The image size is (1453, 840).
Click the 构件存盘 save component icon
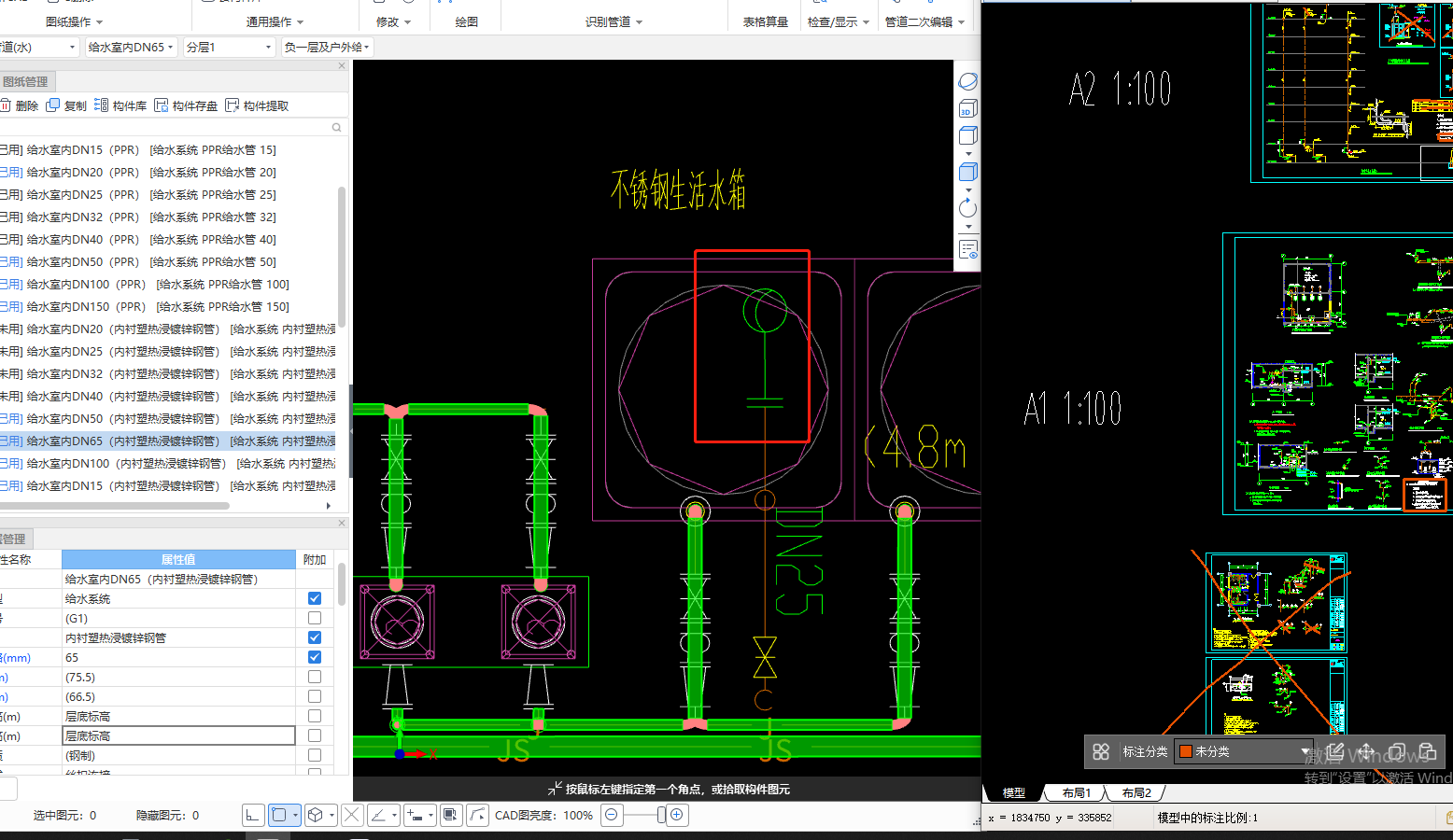tap(162, 105)
